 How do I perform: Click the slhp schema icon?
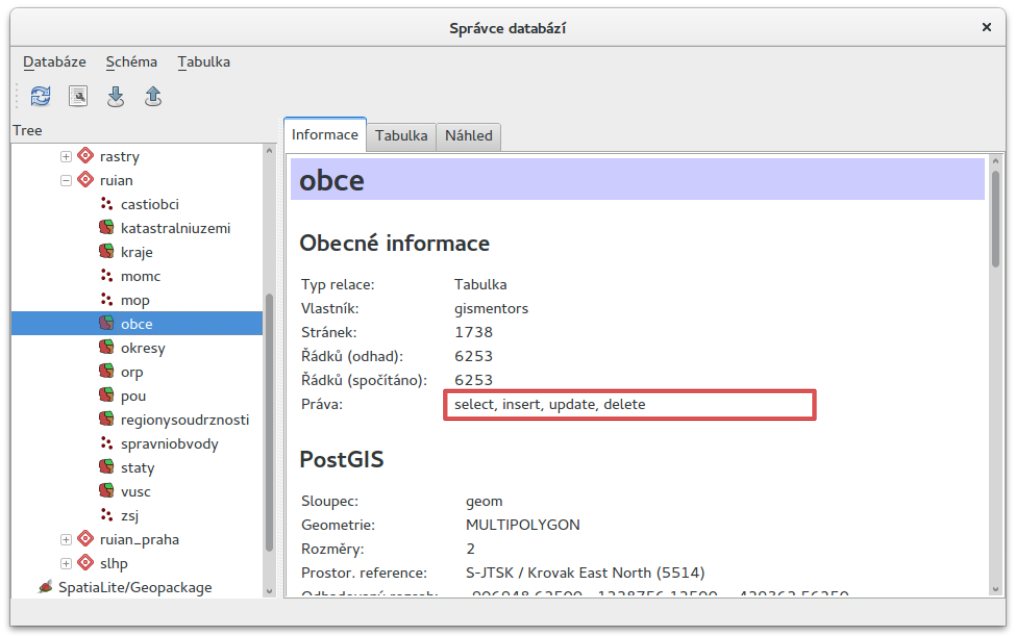(x=86, y=563)
